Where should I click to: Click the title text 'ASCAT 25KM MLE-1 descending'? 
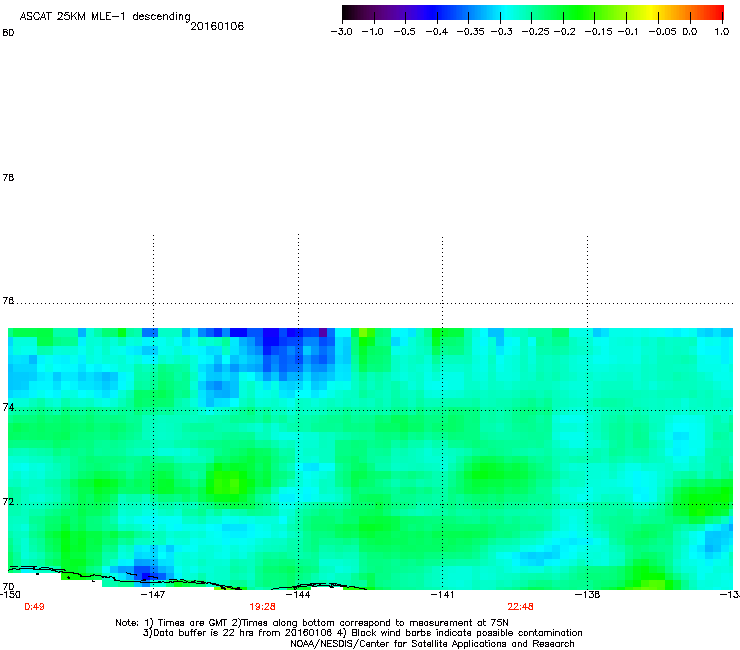click(105, 17)
